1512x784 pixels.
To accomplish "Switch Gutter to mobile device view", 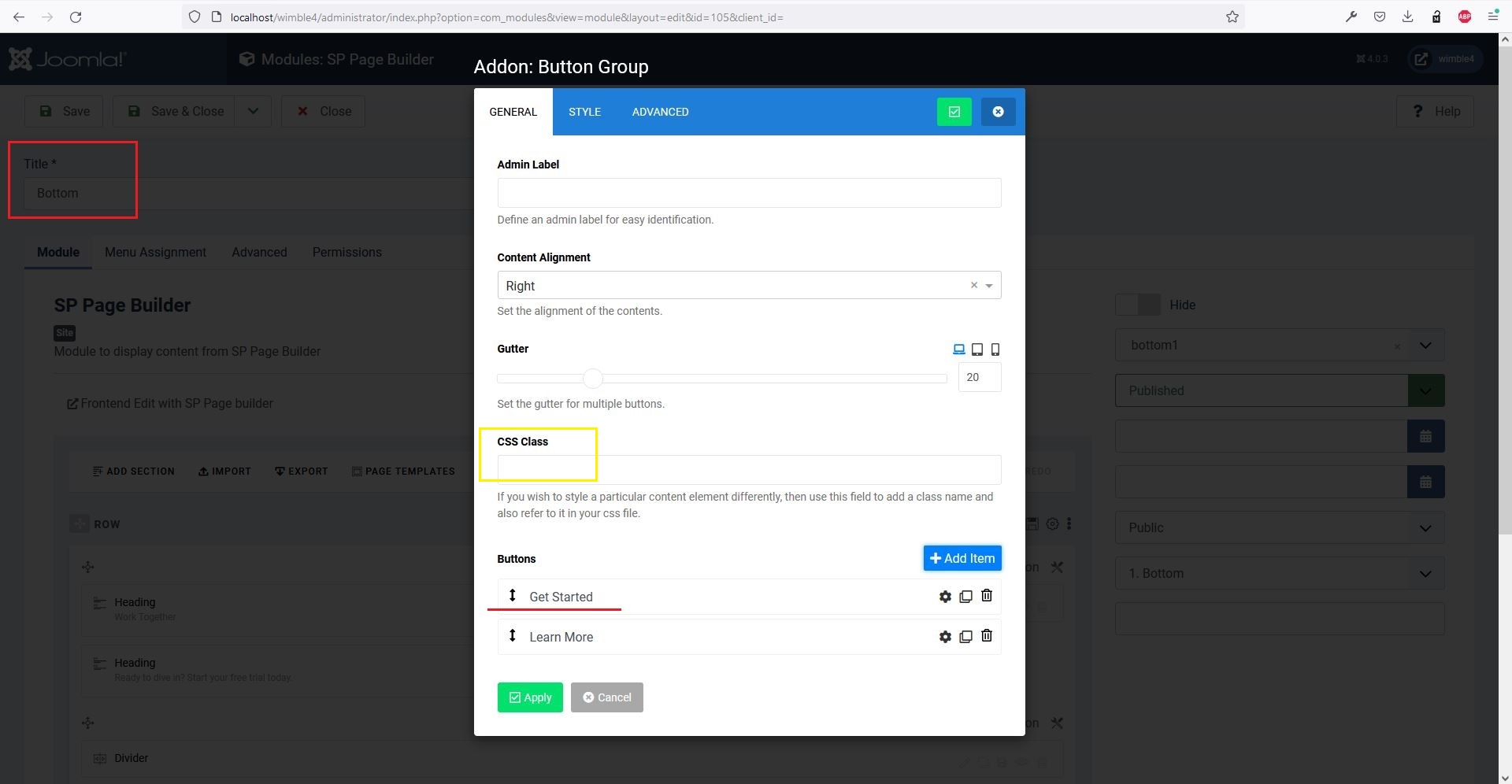I will click(995, 349).
